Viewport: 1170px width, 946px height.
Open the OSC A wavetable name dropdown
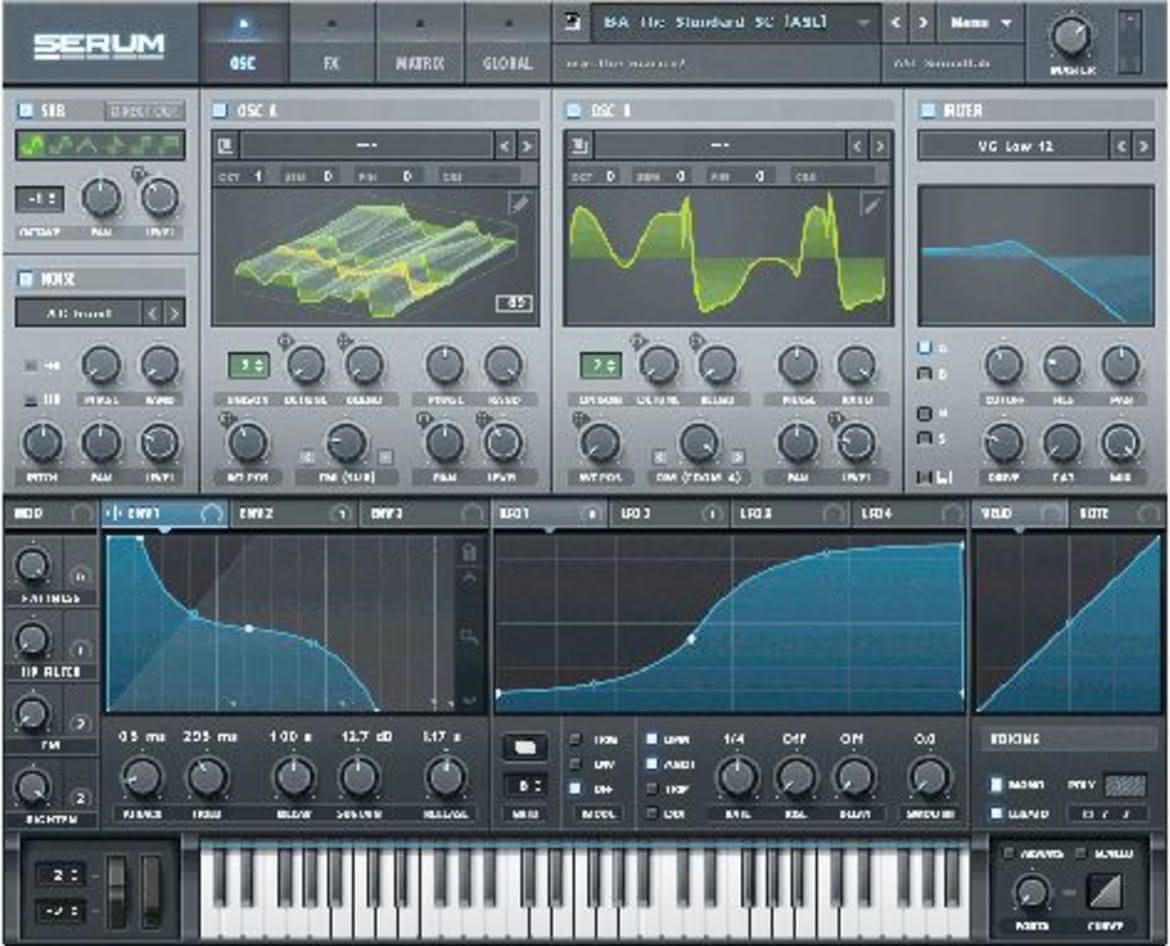tap(366, 145)
